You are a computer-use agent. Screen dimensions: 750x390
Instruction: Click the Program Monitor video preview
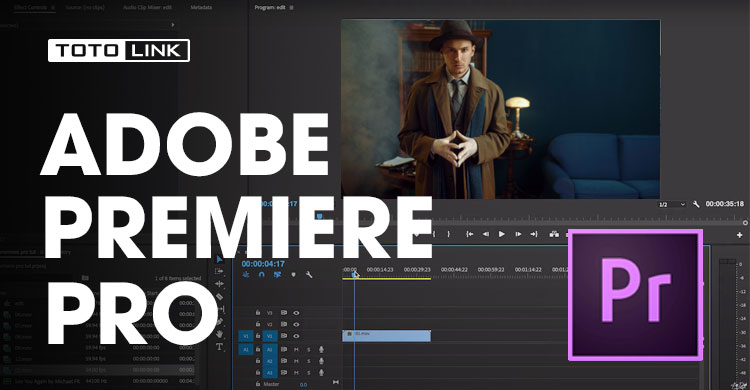500,109
